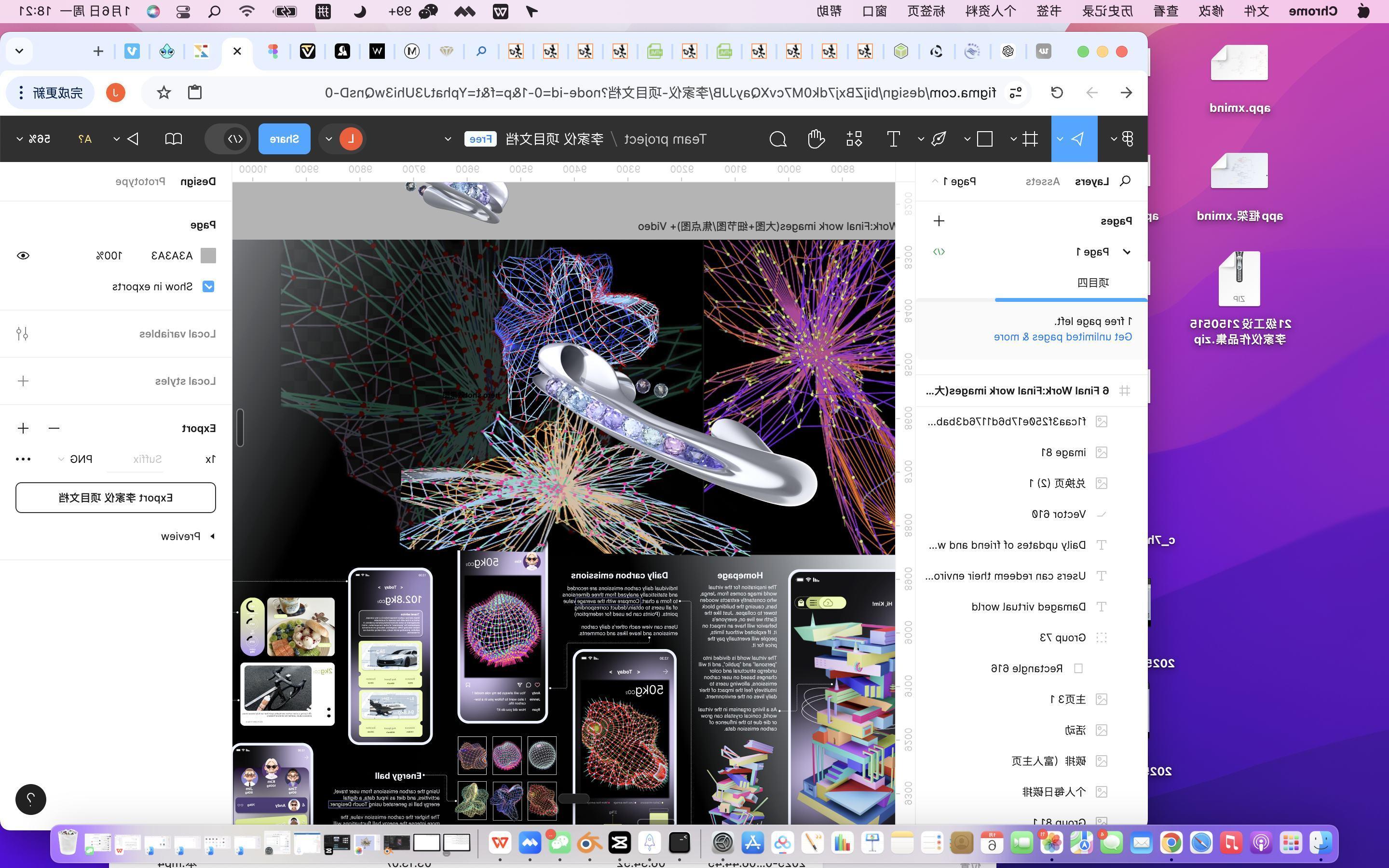Select the Frame tool in the toolbar

[1030, 139]
